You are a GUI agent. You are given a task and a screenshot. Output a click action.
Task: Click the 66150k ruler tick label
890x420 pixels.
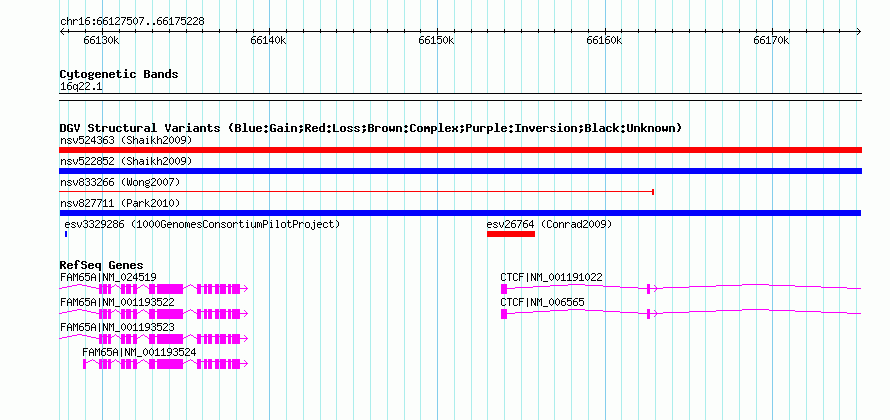436,41
